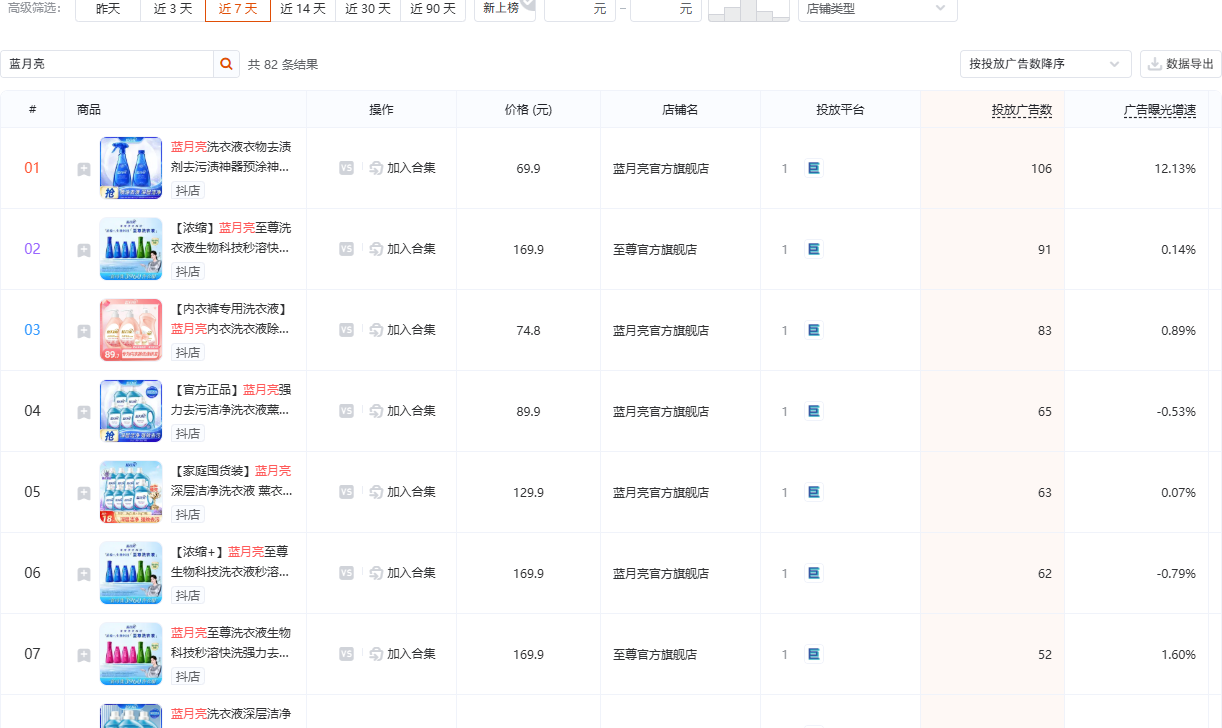Click 加入合集 in row 04
Screen dimensions: 1222x728
(x=402, y=411)
